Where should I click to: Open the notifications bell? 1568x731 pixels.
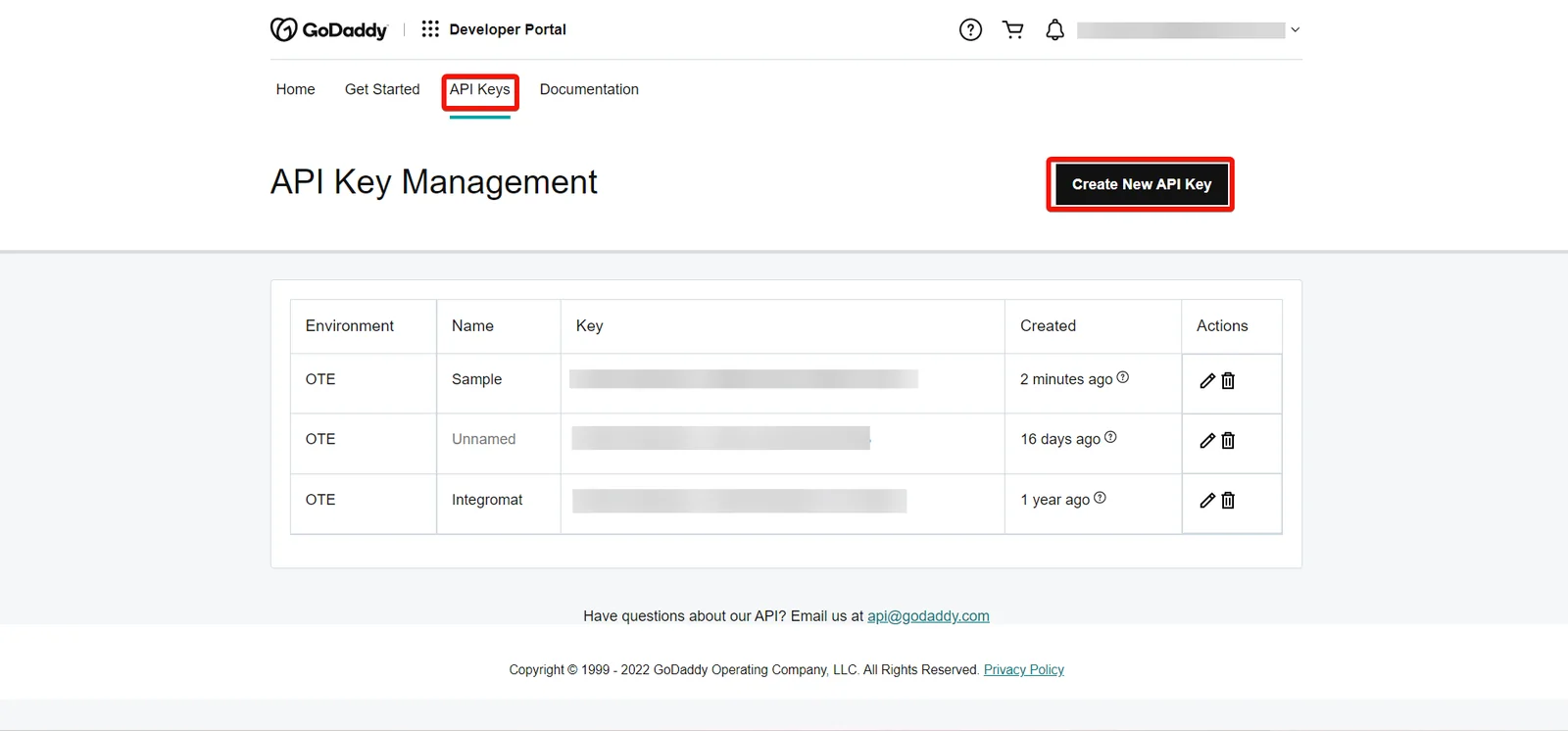1054,30
